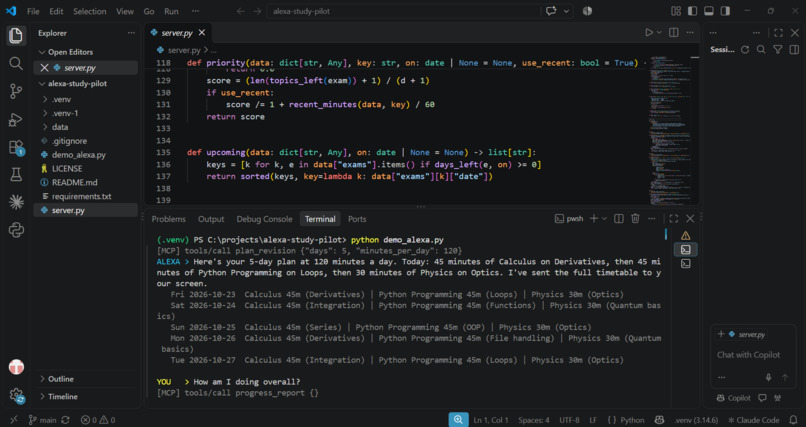Open the Selection menu
Image resolution: width=806 pixels, height=427 pixels.
tap(89, 11)
